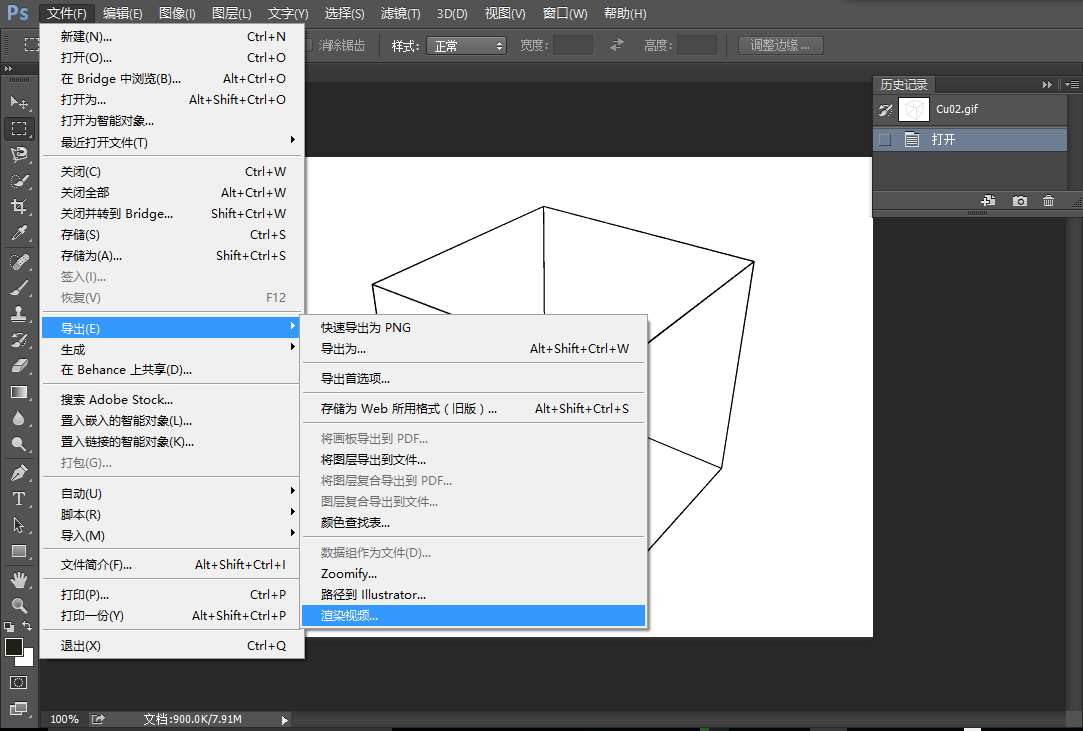Click the camera icon to create new snapshot
1083x731 pixels.
pyautogui.click(x=1019, y=201)
